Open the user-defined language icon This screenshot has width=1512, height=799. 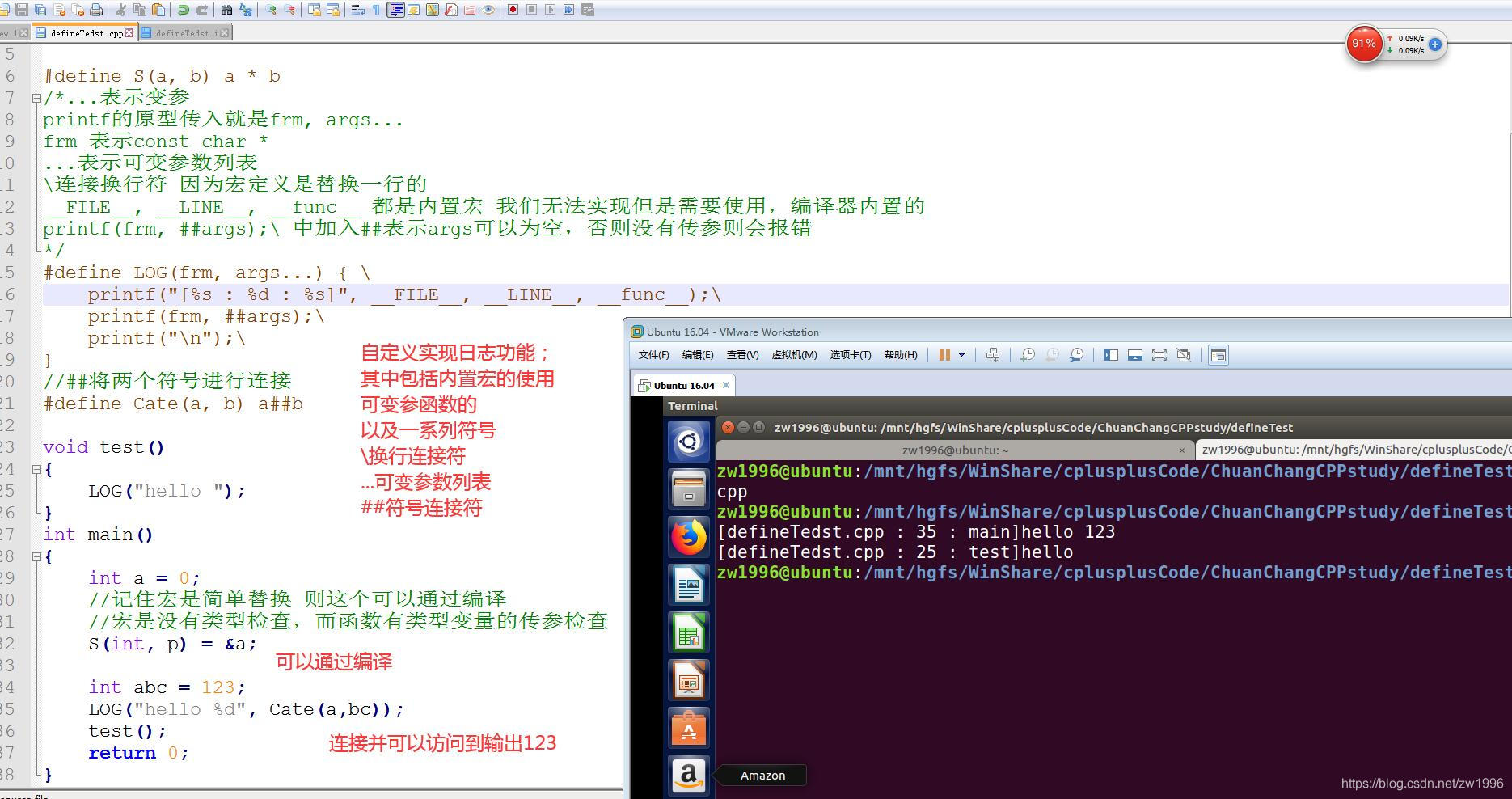pyautogui.click(x=414, y=10)
